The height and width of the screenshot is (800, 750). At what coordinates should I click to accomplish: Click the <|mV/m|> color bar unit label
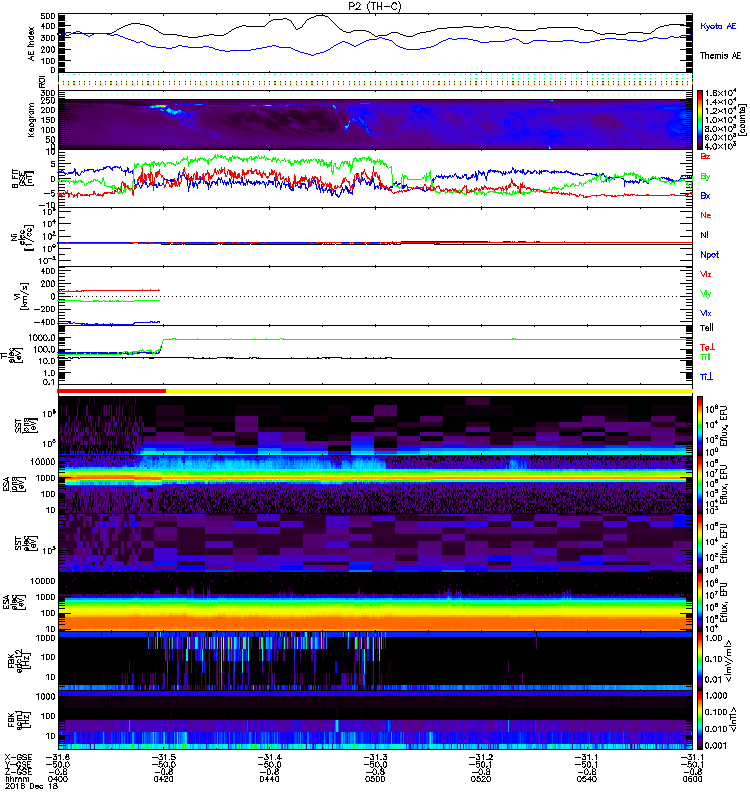[729, 661]
